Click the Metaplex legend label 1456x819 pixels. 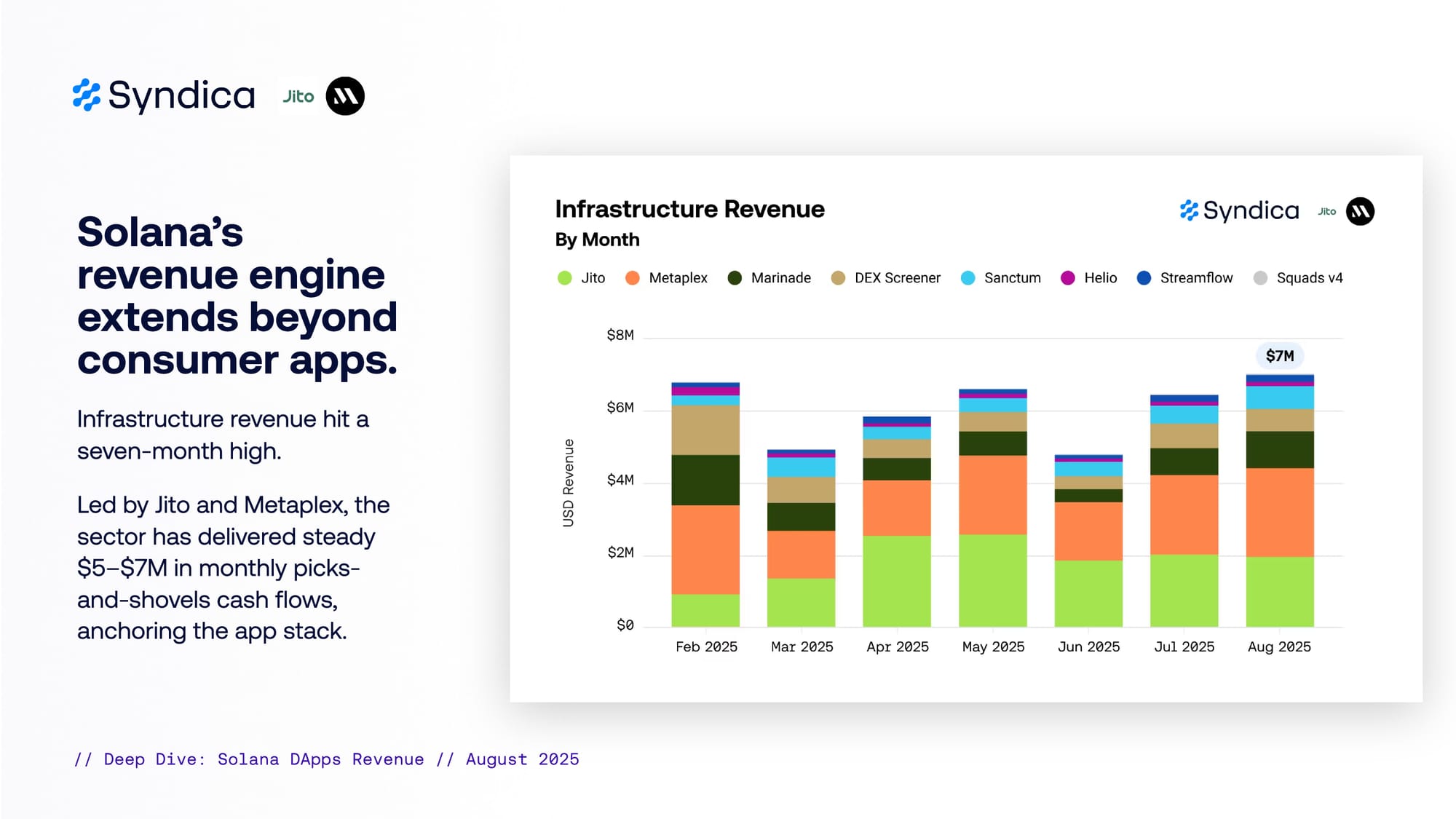678,278
